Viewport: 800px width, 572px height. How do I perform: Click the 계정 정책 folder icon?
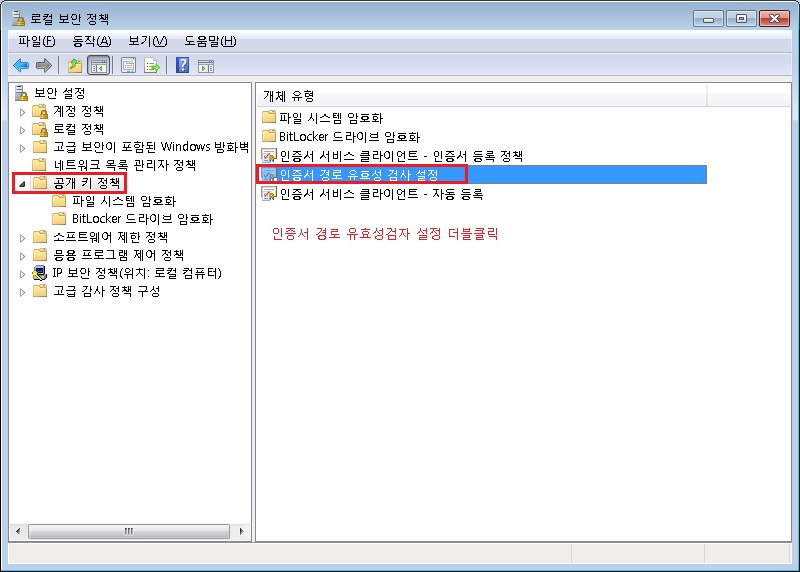pyautogui.click(x=40, y=111)
